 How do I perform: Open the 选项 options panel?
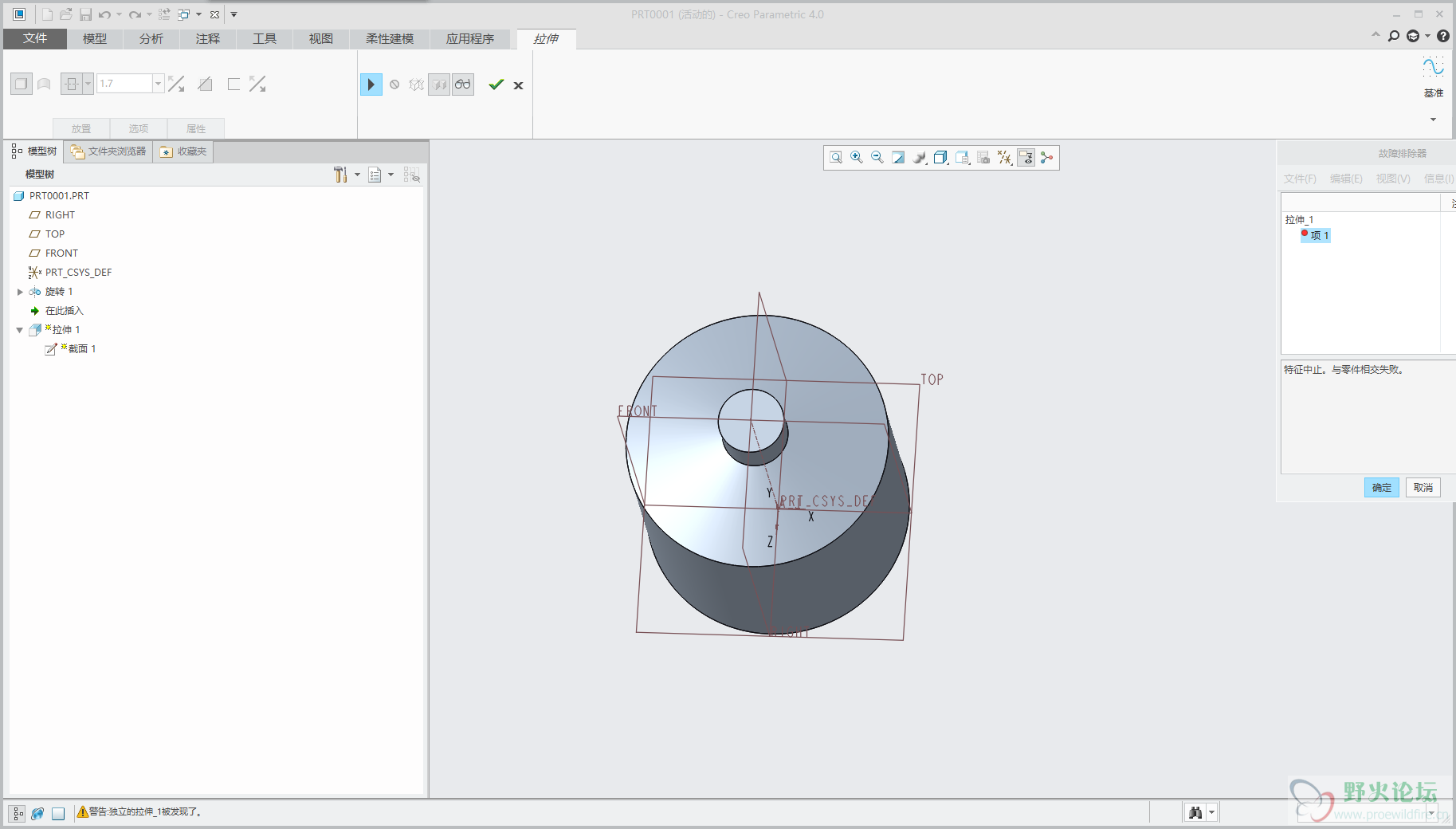(x=139, y=128)
